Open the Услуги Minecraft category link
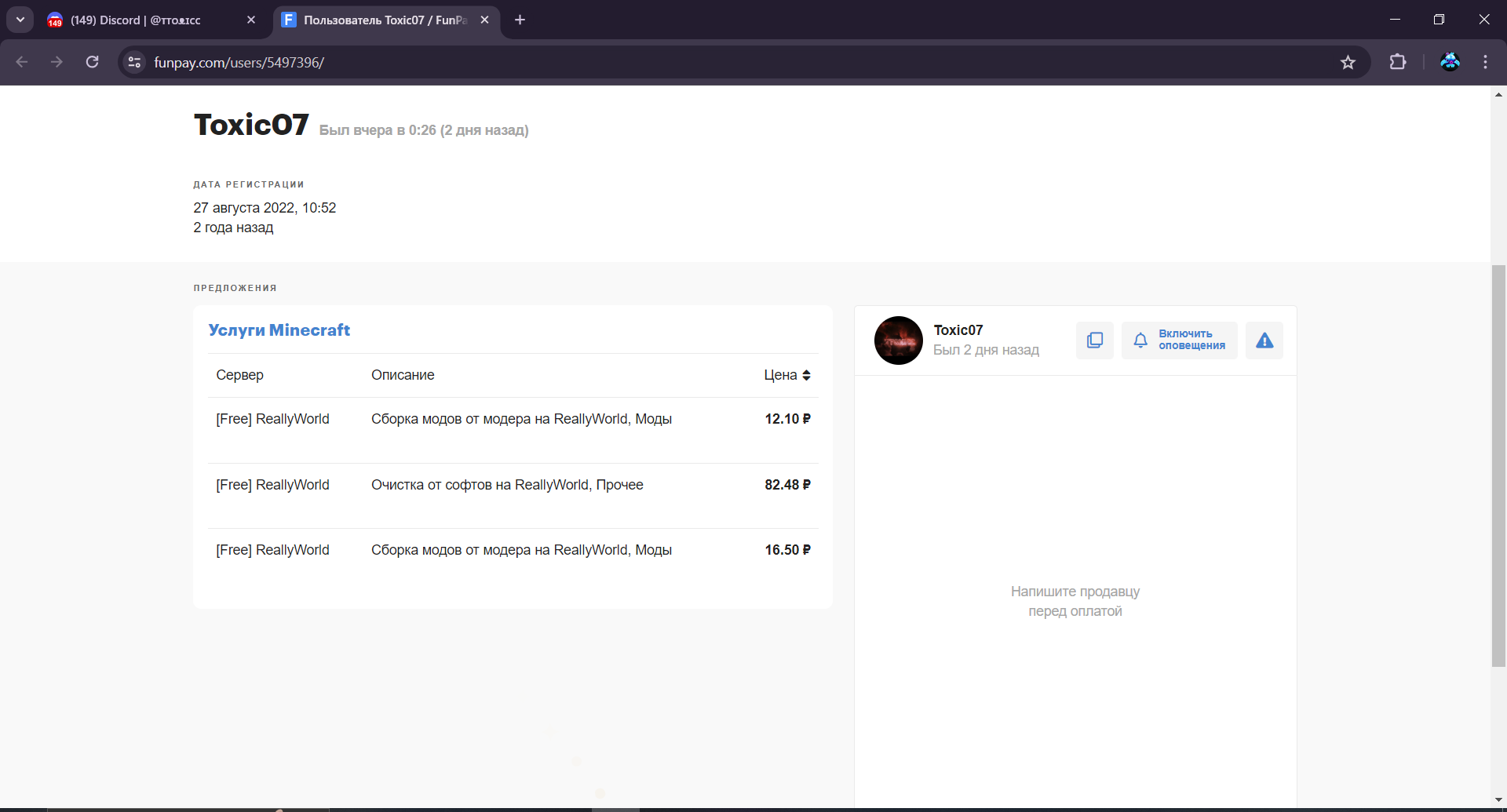 coord(279,330)
